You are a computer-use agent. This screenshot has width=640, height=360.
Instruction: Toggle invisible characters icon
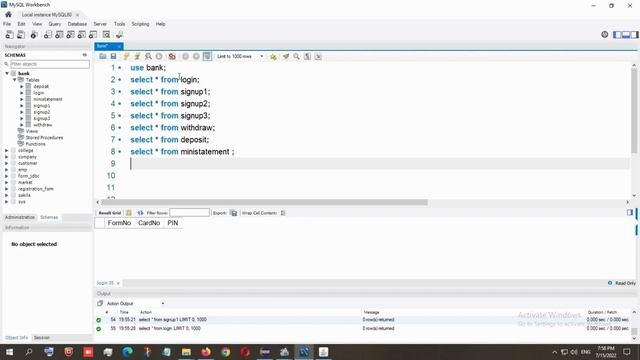307,56
